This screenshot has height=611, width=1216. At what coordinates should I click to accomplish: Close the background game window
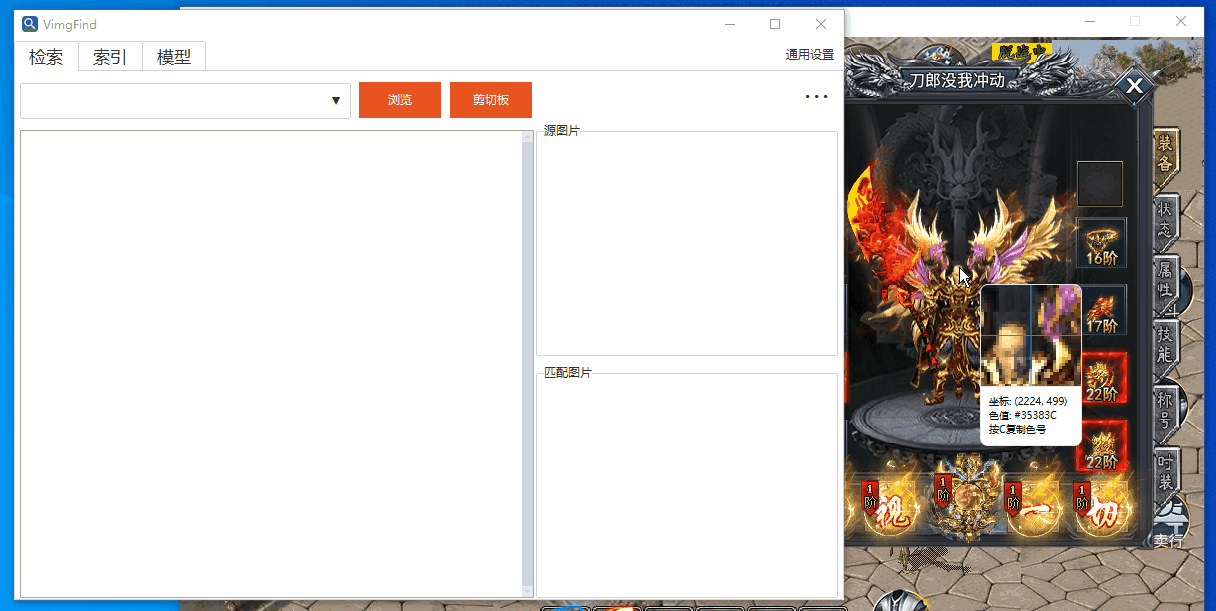tap(1181, 21)
